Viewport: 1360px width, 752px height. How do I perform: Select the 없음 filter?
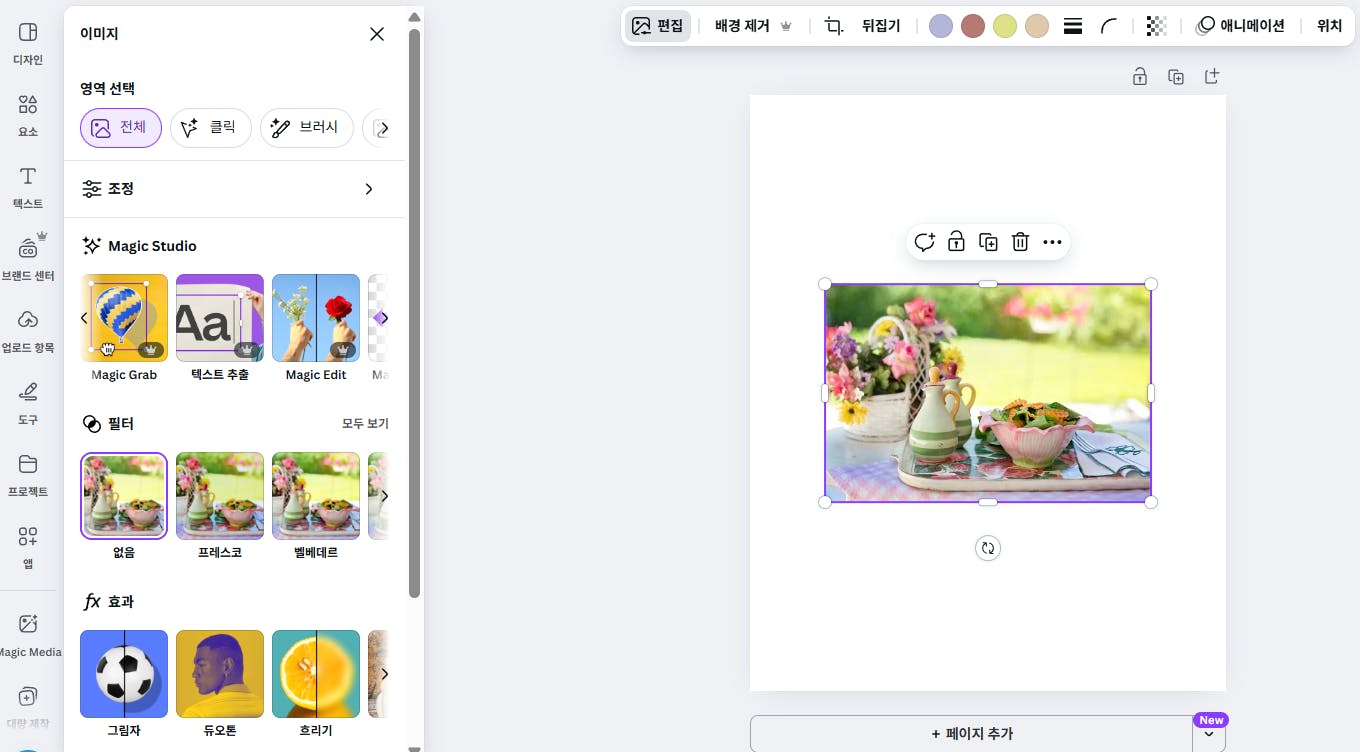pos(124,496)
